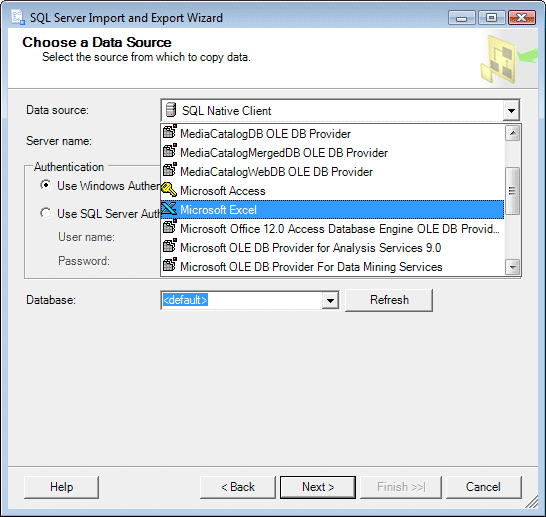Viewport: 546px width, 517px height.
Task: Minimize the wizard window
Action: [462, 17]
